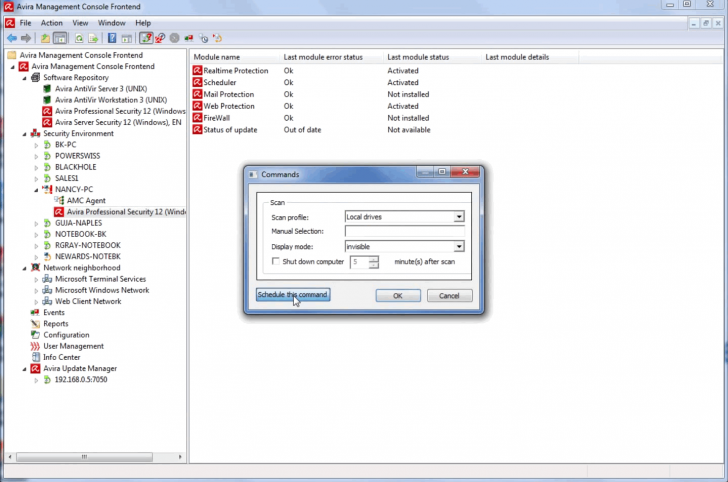This screenshot has height=482, width=728.
Task: Click the Last module details column header
Action: [x=531, y=57]
